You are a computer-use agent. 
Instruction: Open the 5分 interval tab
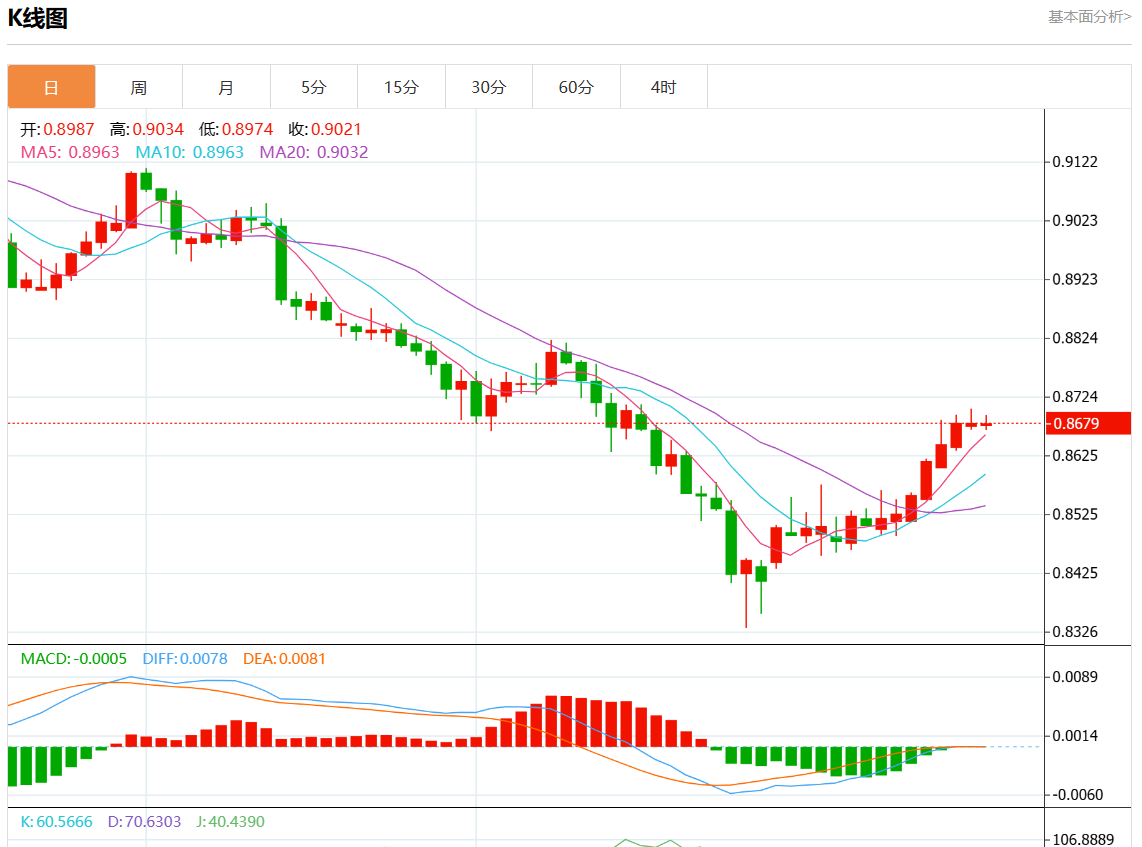click(314, 87)
